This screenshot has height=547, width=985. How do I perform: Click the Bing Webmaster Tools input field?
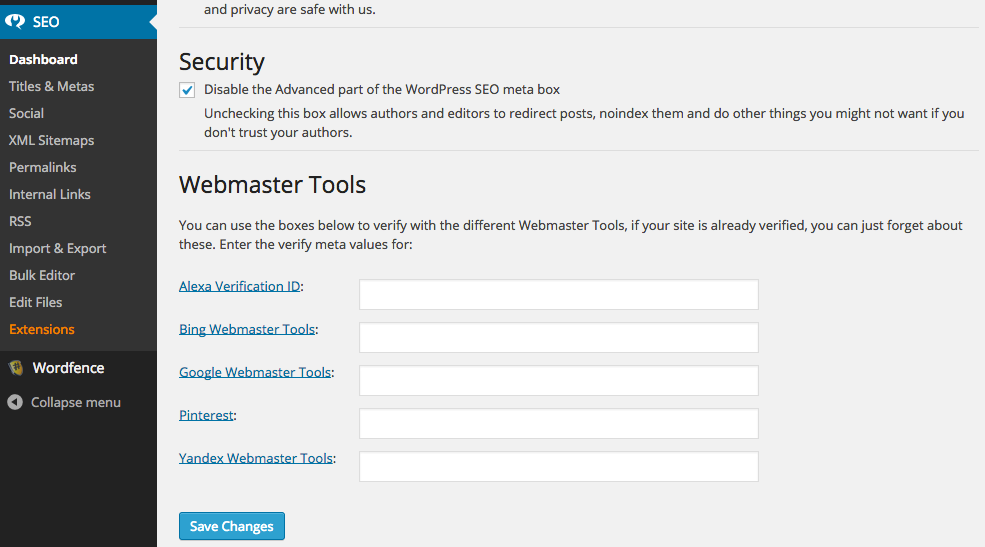click(x=558, y=338)
